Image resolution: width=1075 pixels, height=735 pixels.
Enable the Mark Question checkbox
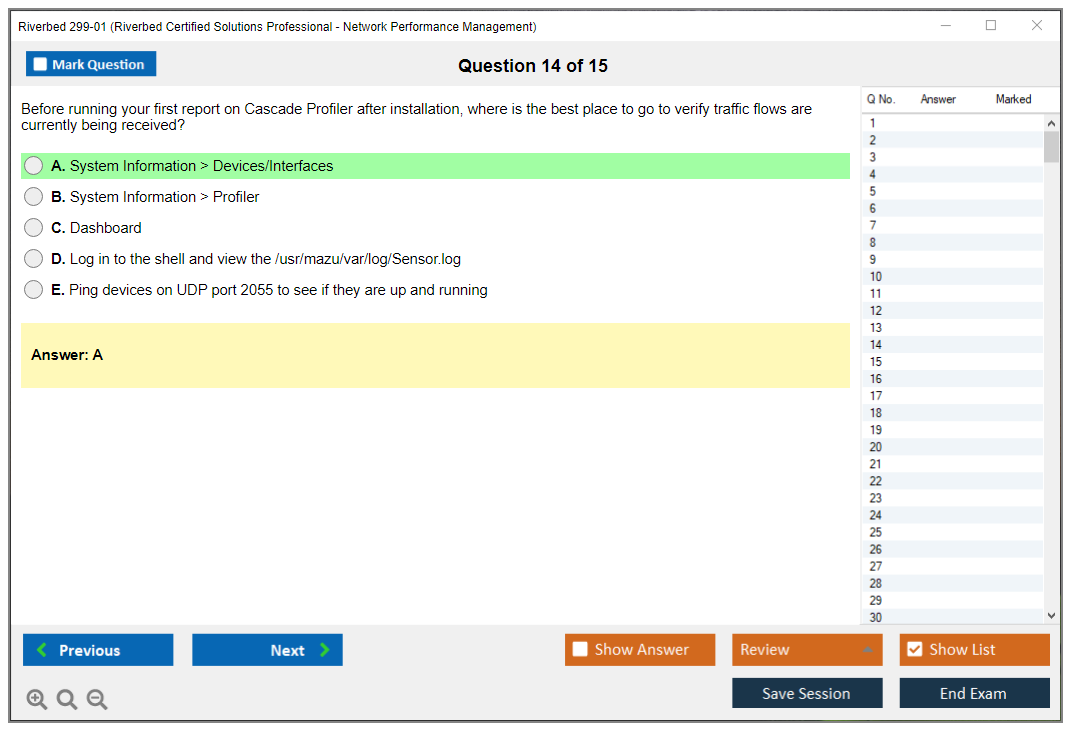[x=41, y=65]
